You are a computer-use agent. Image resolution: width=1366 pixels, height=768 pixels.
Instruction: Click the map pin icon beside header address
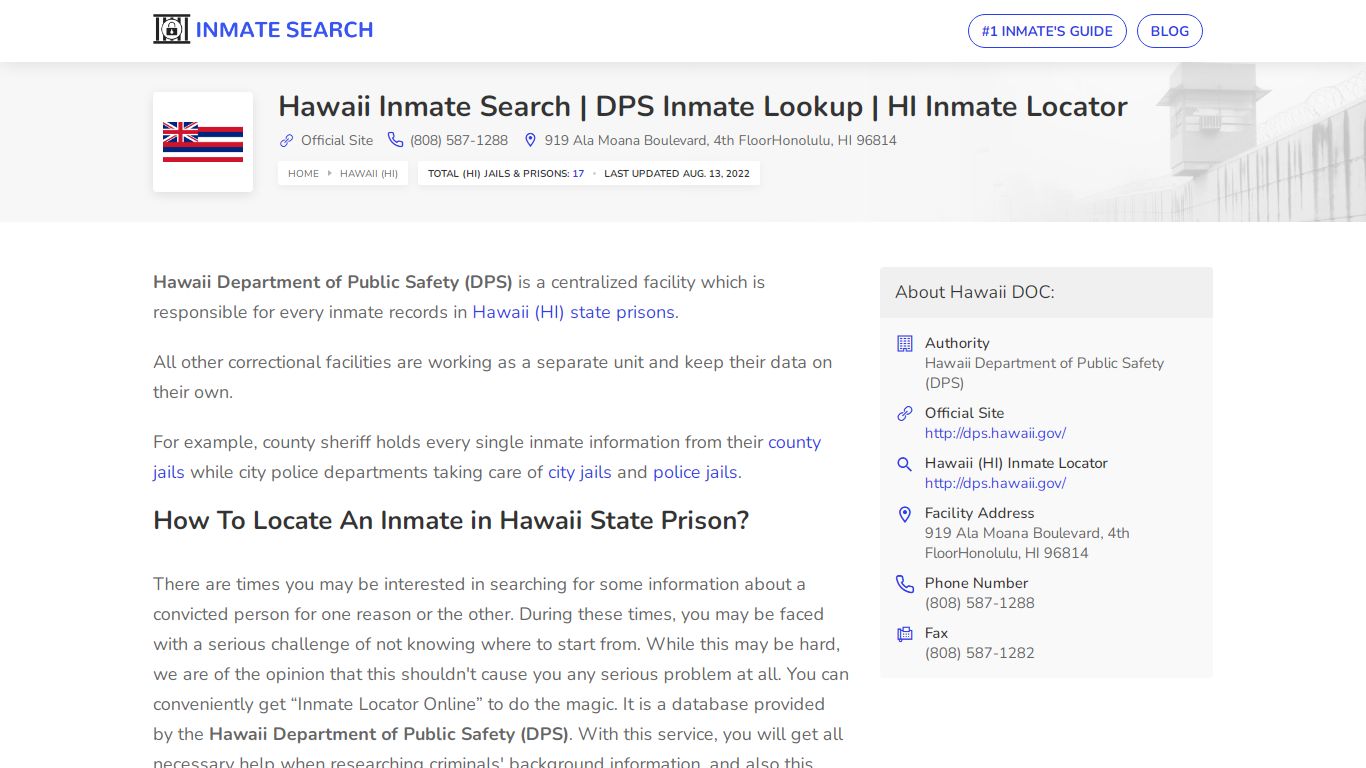click(530, 141)
